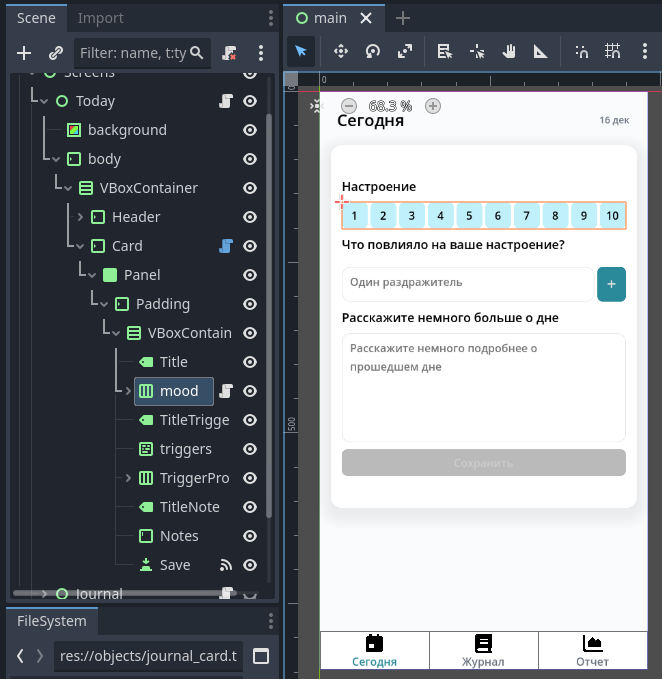Viewport: 662px width, 679px height.
Task: Switch to the Import tab
Action: coord(101,18)
